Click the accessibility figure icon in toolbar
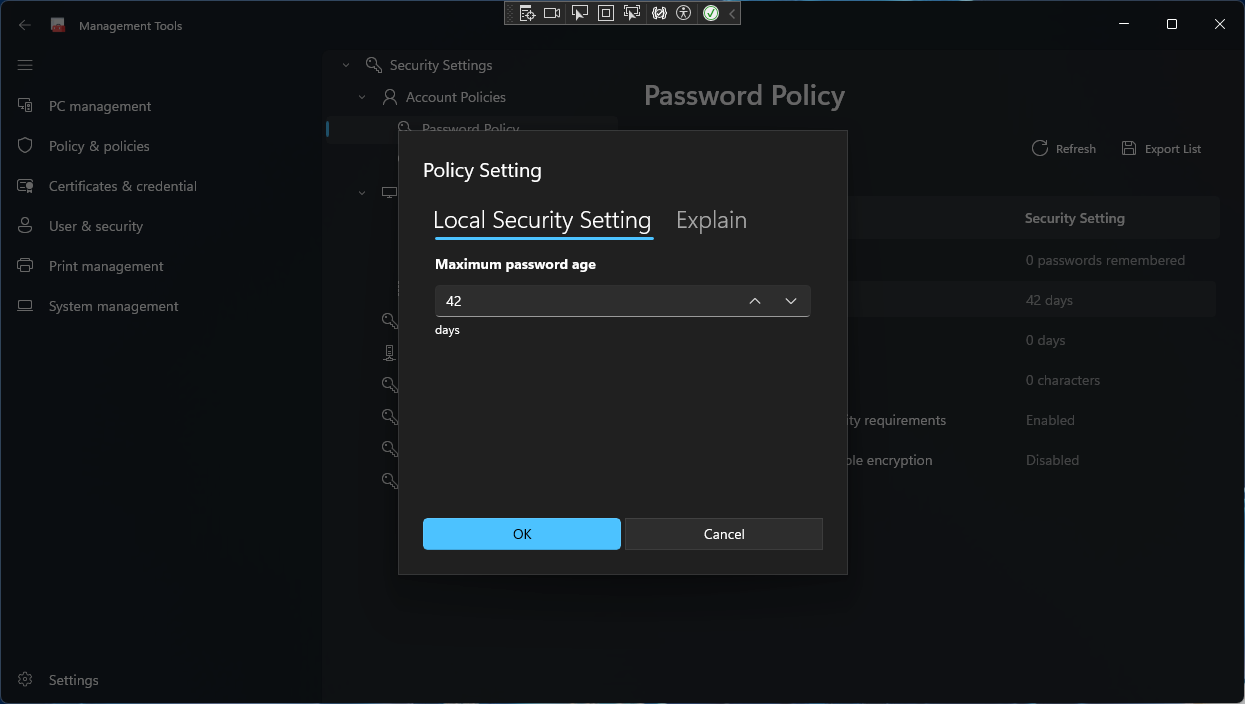Viewport: 1245px width, 704px height. (684, 13)
